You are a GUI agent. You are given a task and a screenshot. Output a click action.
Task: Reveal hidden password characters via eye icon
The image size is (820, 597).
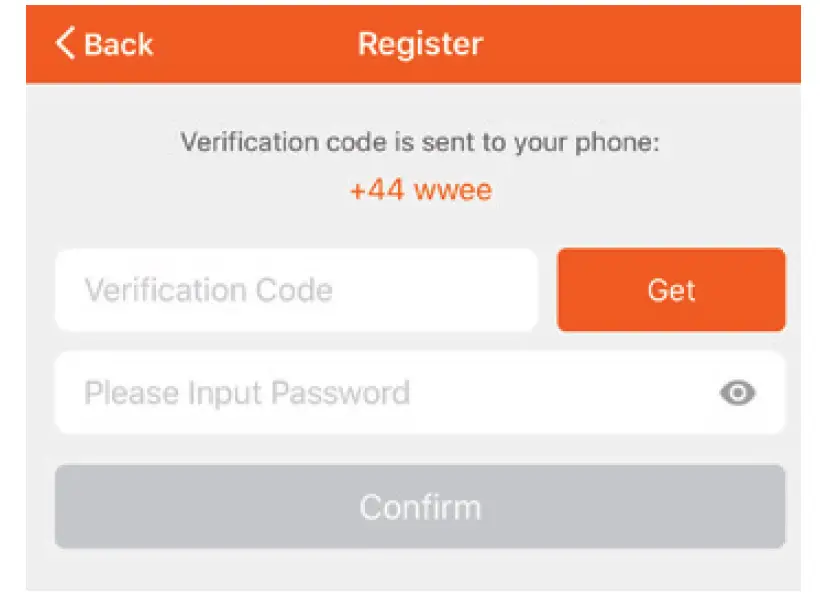coord(738,393)
